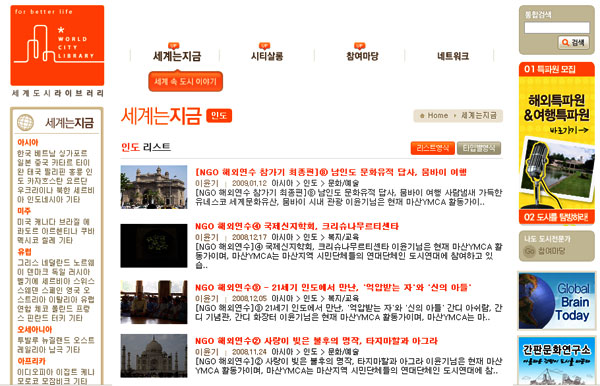Select the 미주 region heading

(x=24, y=211)
